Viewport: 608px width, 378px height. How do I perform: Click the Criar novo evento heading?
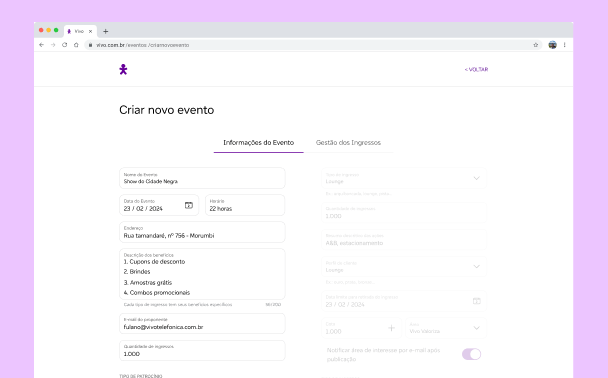(x=167, y=110)
